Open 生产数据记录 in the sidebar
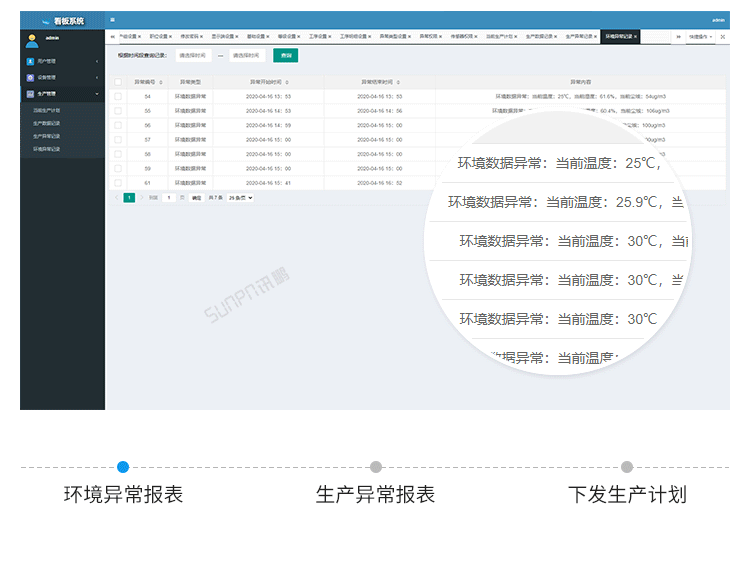 pyautogui.click(x=46, y=123)
